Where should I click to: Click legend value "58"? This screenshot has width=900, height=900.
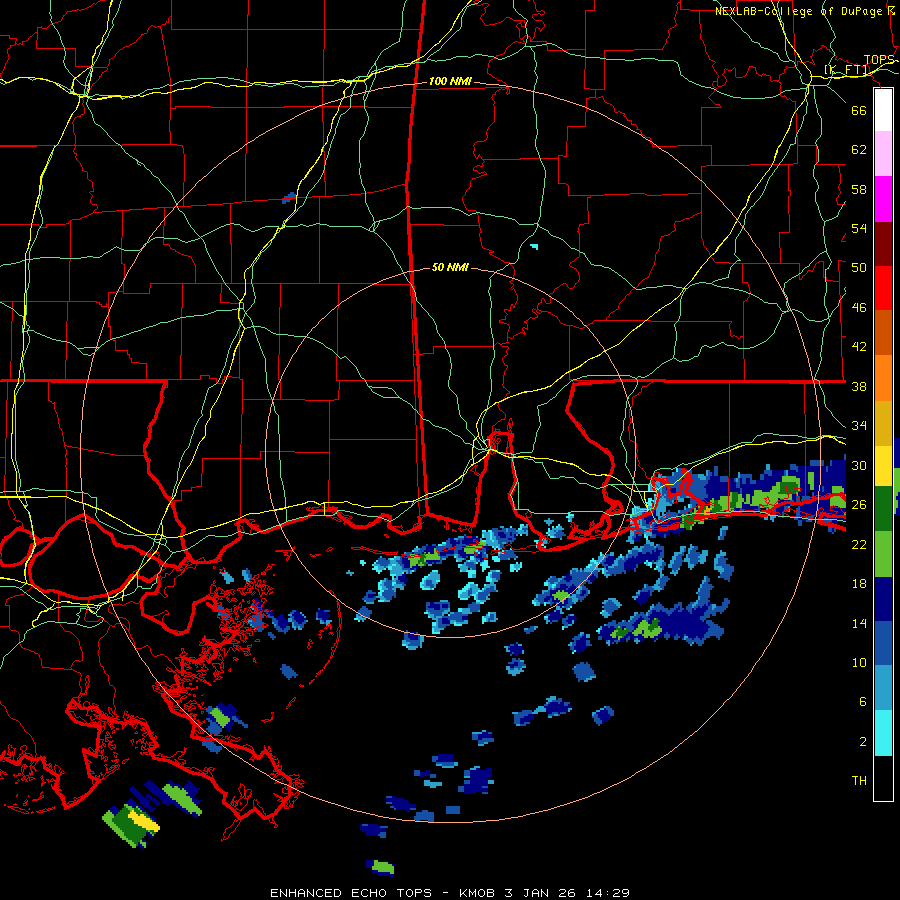859,189
